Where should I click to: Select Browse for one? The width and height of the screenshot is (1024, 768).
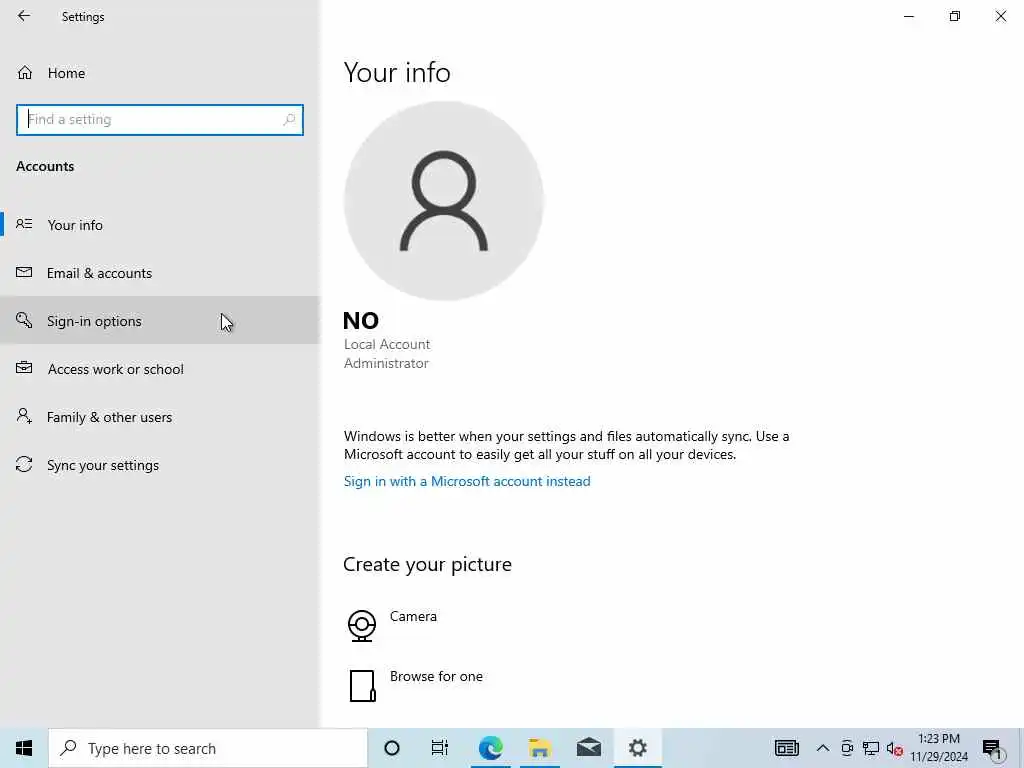coord(436,677)
